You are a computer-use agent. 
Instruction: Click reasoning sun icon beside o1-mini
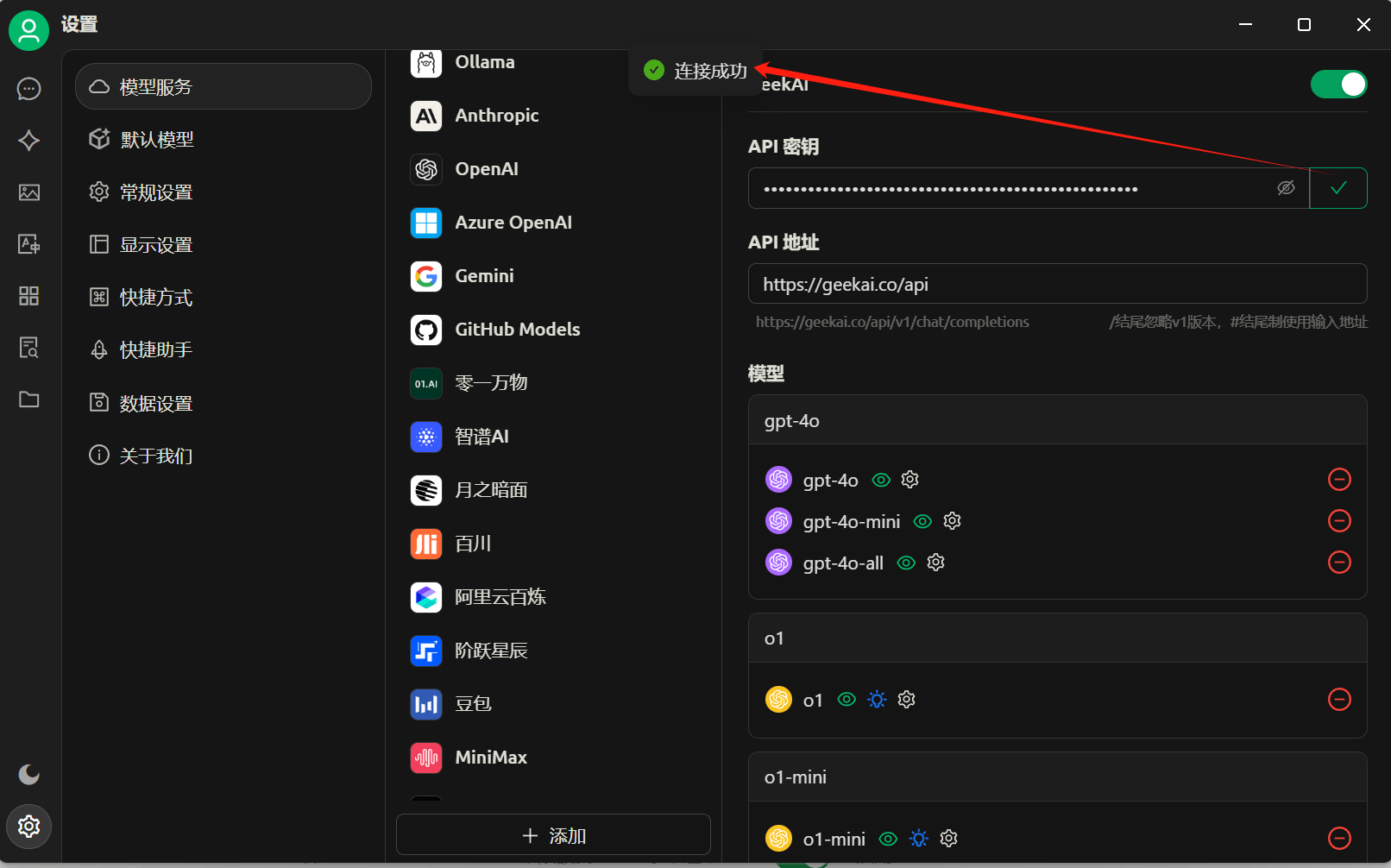pos(918,839)
